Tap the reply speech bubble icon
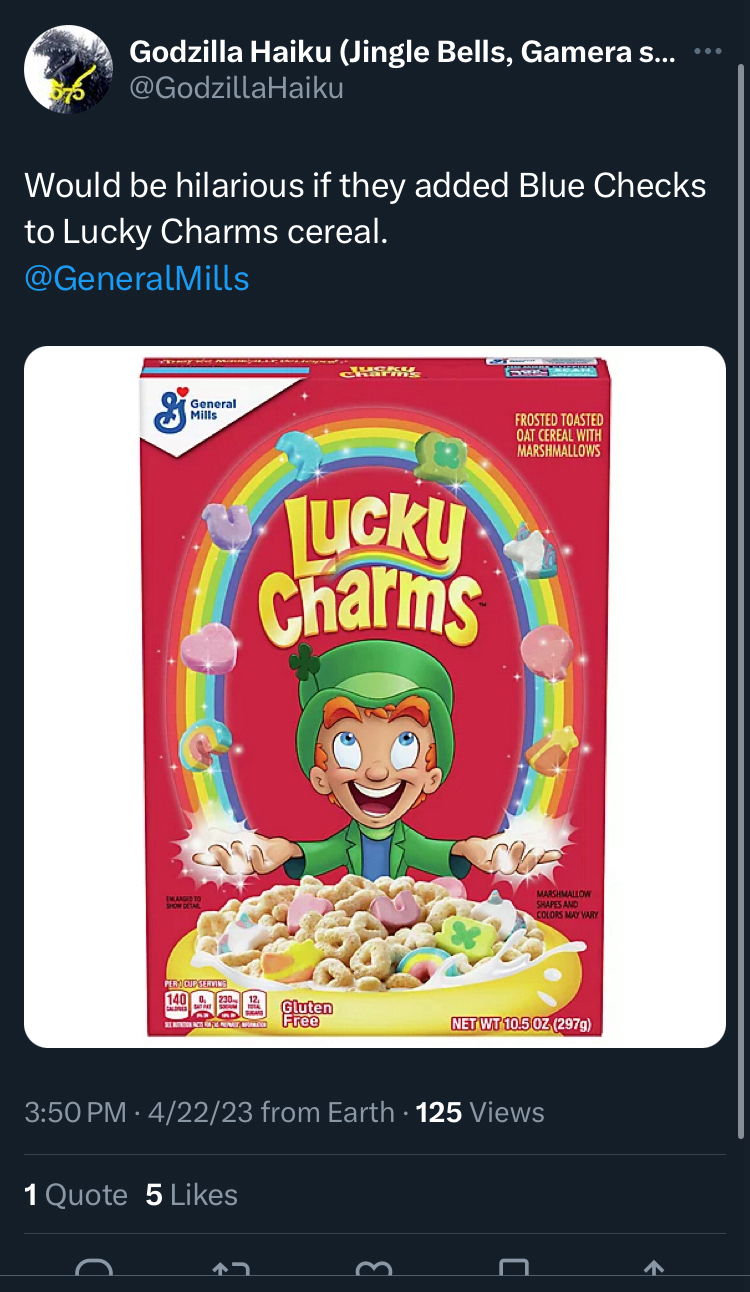Screen dimensions: 750x1292 [x=95, y=1271]
